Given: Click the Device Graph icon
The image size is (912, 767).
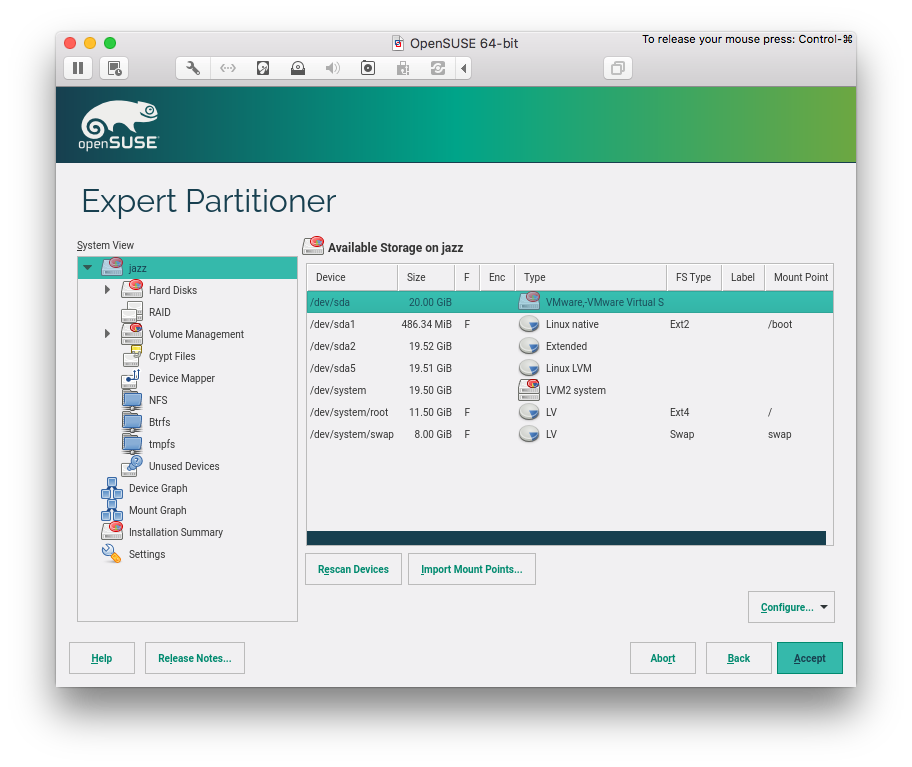Looking at the screenshot, I should (x=112, y=488).
